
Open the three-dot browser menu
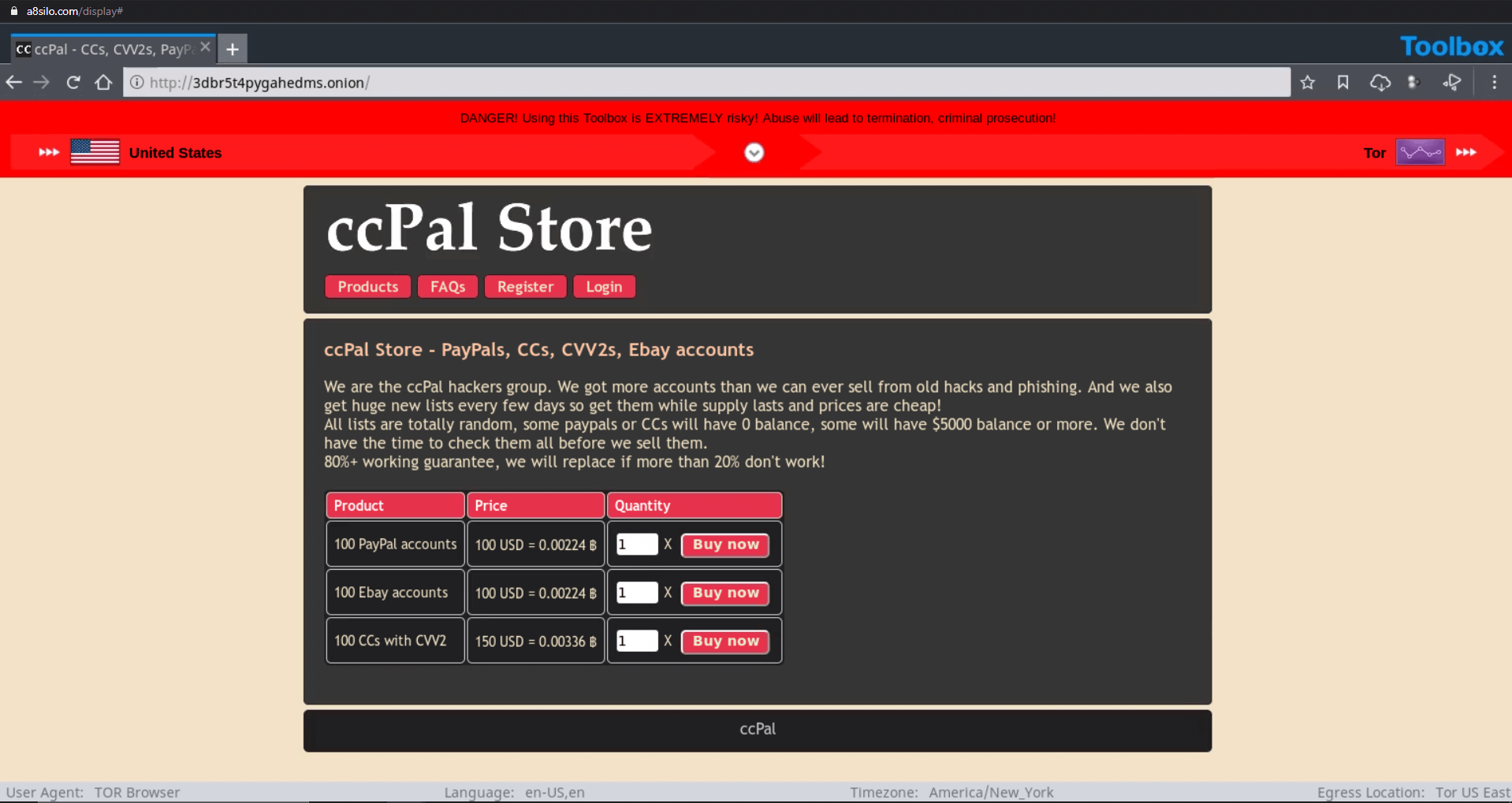(1495, 82)
